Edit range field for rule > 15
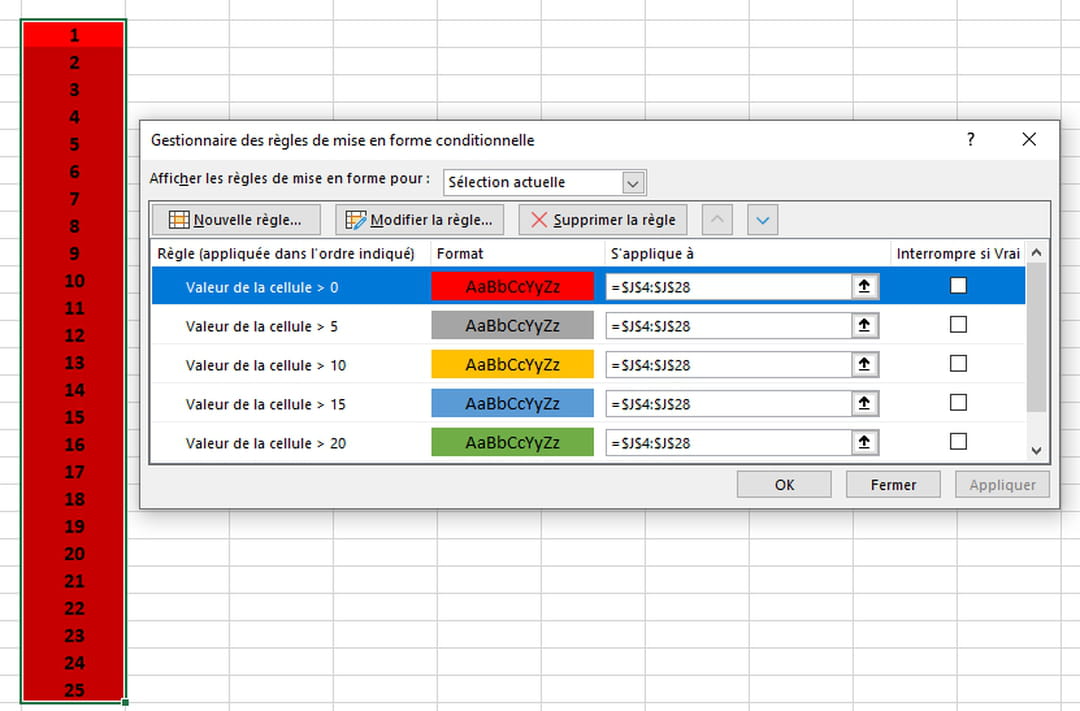The width and height of the screenshot is (1080, 711). point(728,404)
